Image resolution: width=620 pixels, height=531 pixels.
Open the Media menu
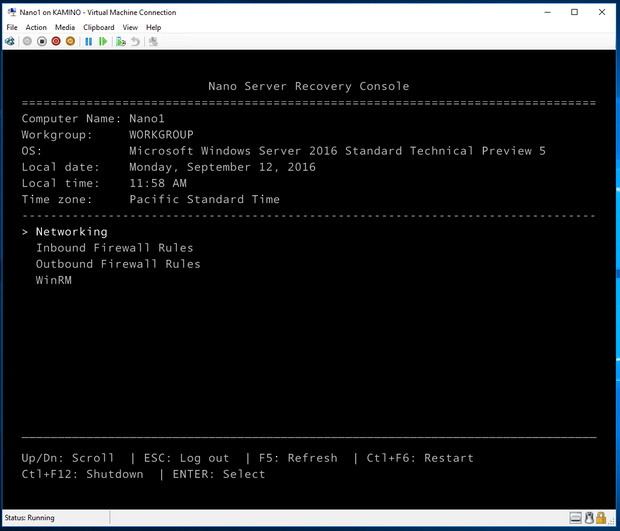point(65,27)
